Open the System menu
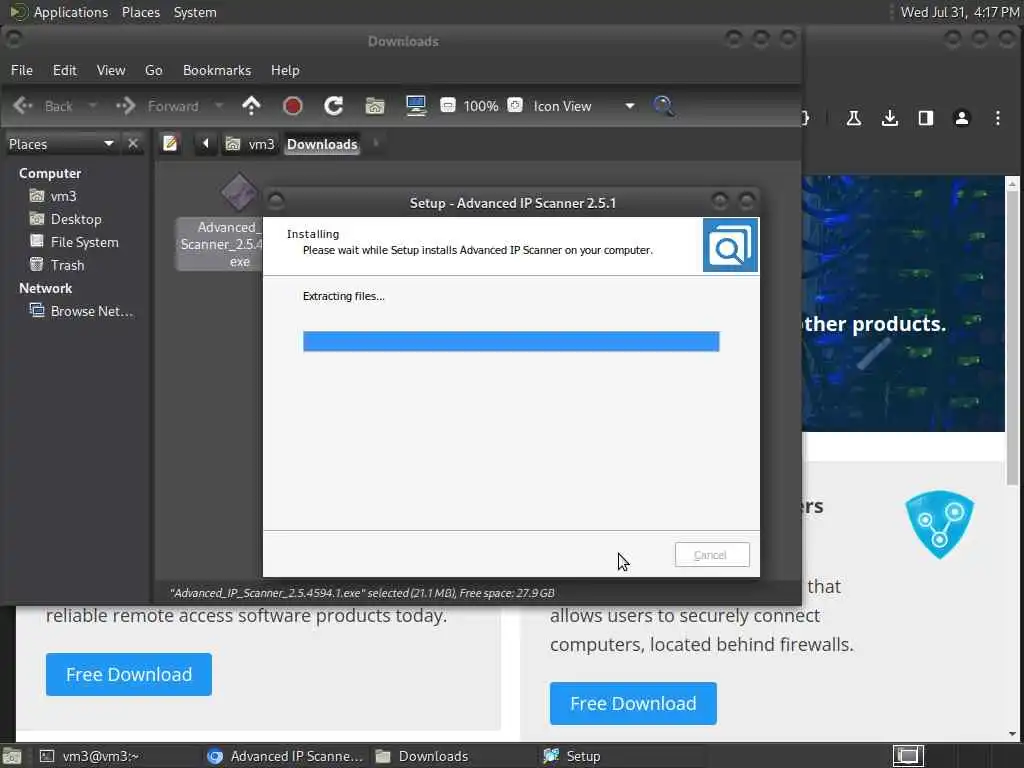Viewport: 1024px width, 768px height. [195, 12]
